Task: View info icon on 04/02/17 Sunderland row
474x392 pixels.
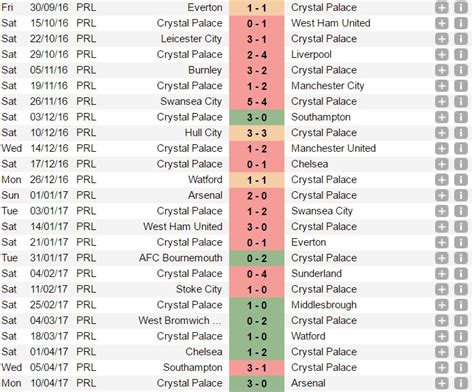Action: pos(461,274)
